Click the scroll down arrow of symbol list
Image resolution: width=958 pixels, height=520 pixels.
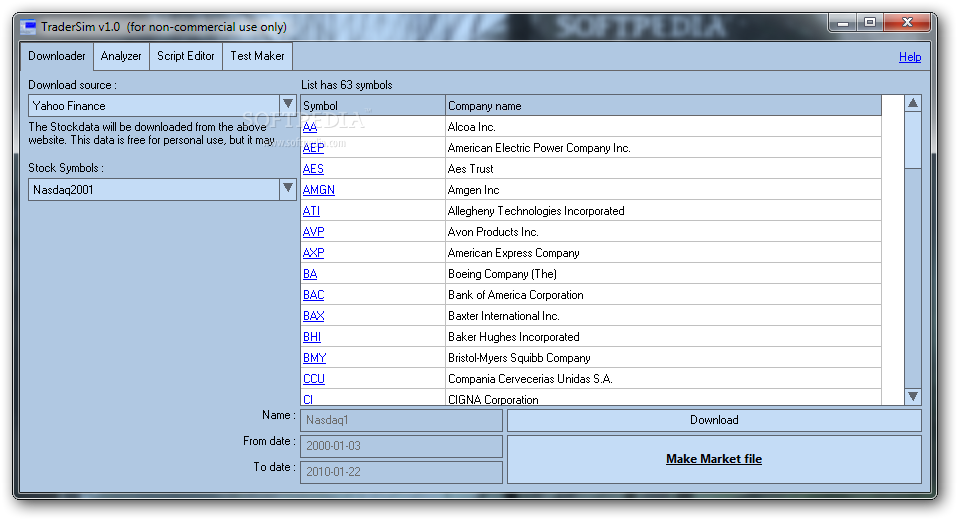913,396
